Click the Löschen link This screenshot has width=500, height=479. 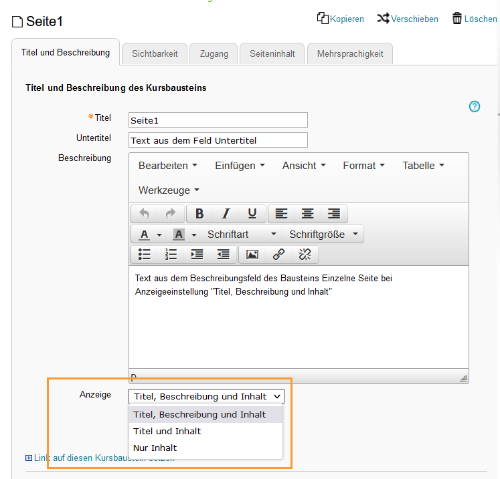(475, 19)
